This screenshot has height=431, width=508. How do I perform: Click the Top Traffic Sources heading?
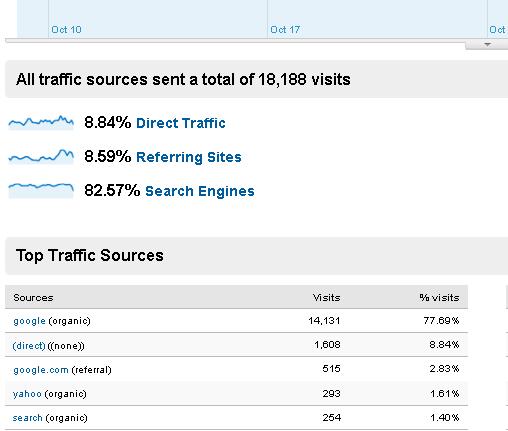[90, 255]
